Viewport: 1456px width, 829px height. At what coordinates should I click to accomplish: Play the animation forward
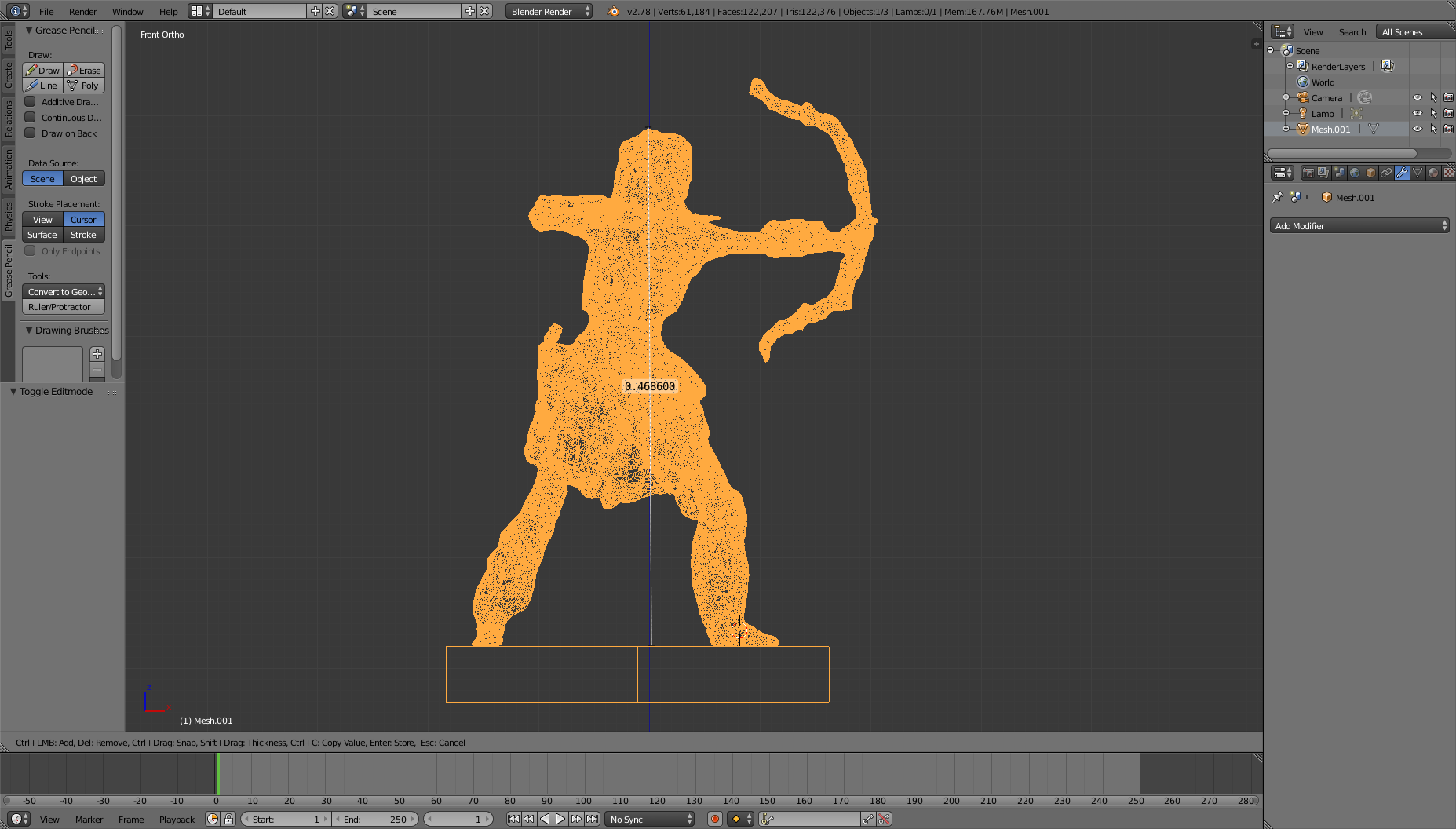[x=560, y=819]
